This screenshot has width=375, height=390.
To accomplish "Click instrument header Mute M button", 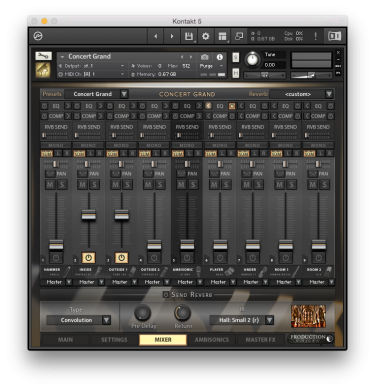I will [x=236, y=73].
